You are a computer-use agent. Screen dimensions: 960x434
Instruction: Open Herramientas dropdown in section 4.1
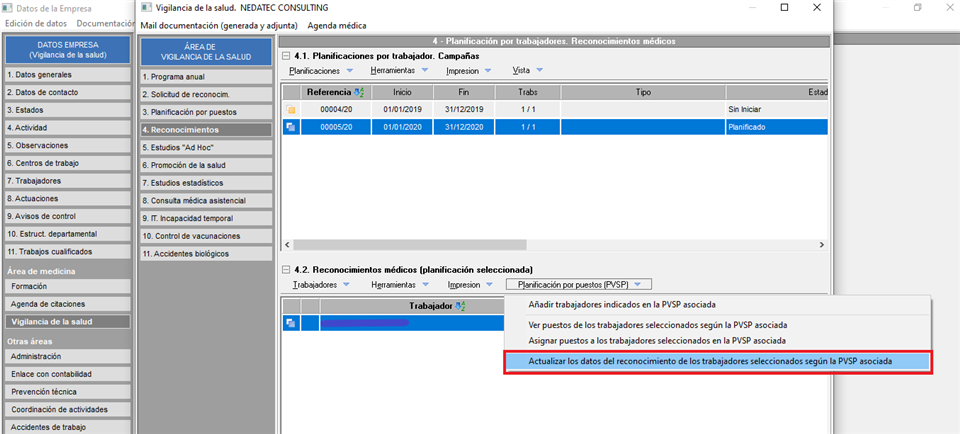pyautogui.click(x=399, y=71)
